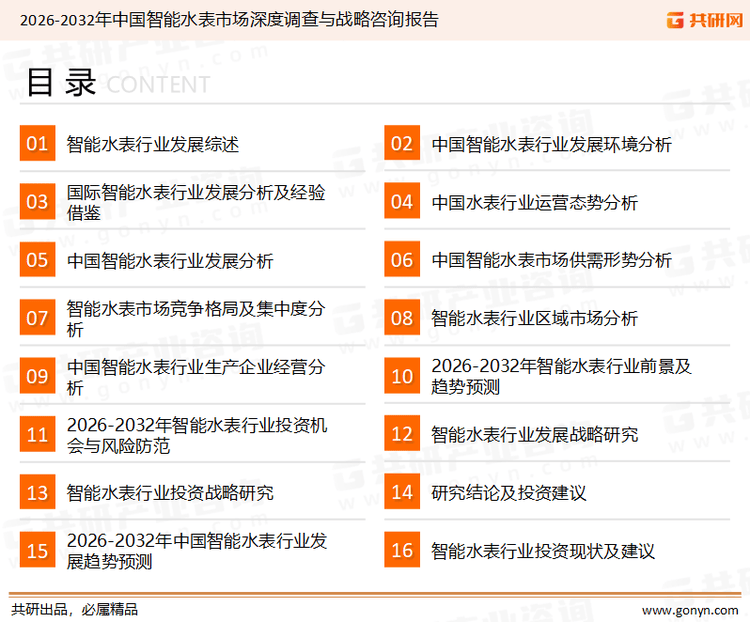750x622 pixels.
Task: Click the www.gonyn.com website link
Action: coord(689,609)
